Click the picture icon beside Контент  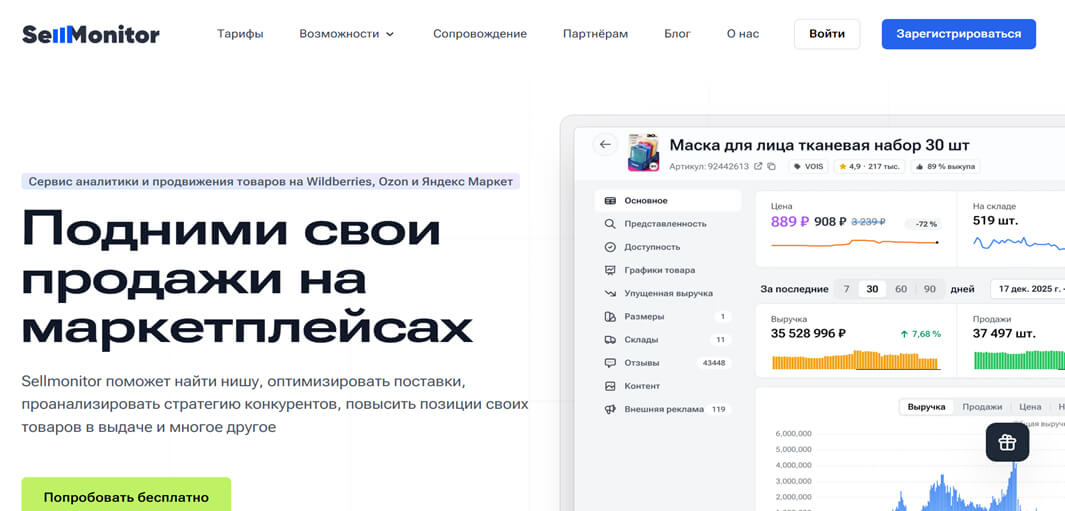[x=610, y=385]
